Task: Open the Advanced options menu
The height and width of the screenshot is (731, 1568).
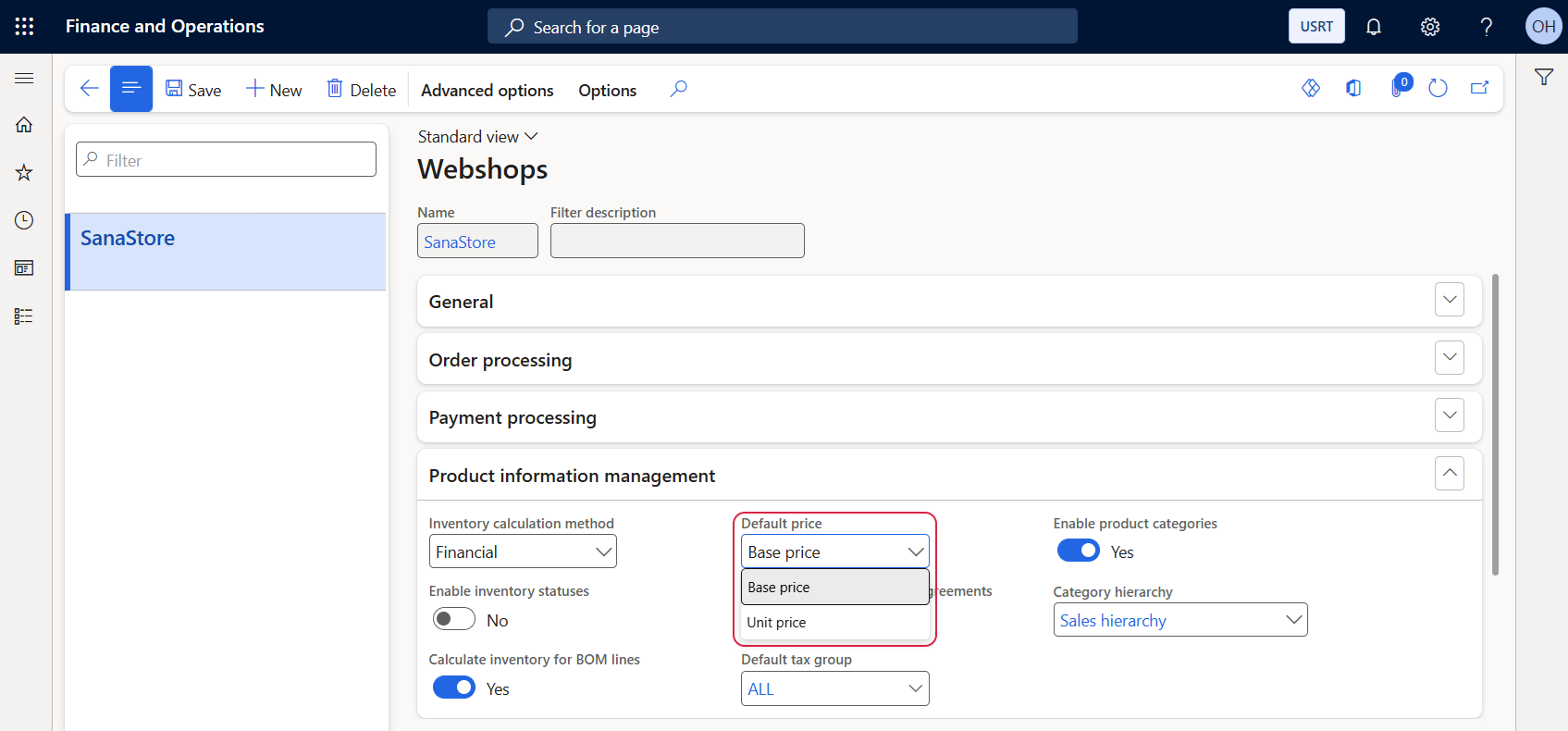Action: pyautogui.click(x=488, y=91)
